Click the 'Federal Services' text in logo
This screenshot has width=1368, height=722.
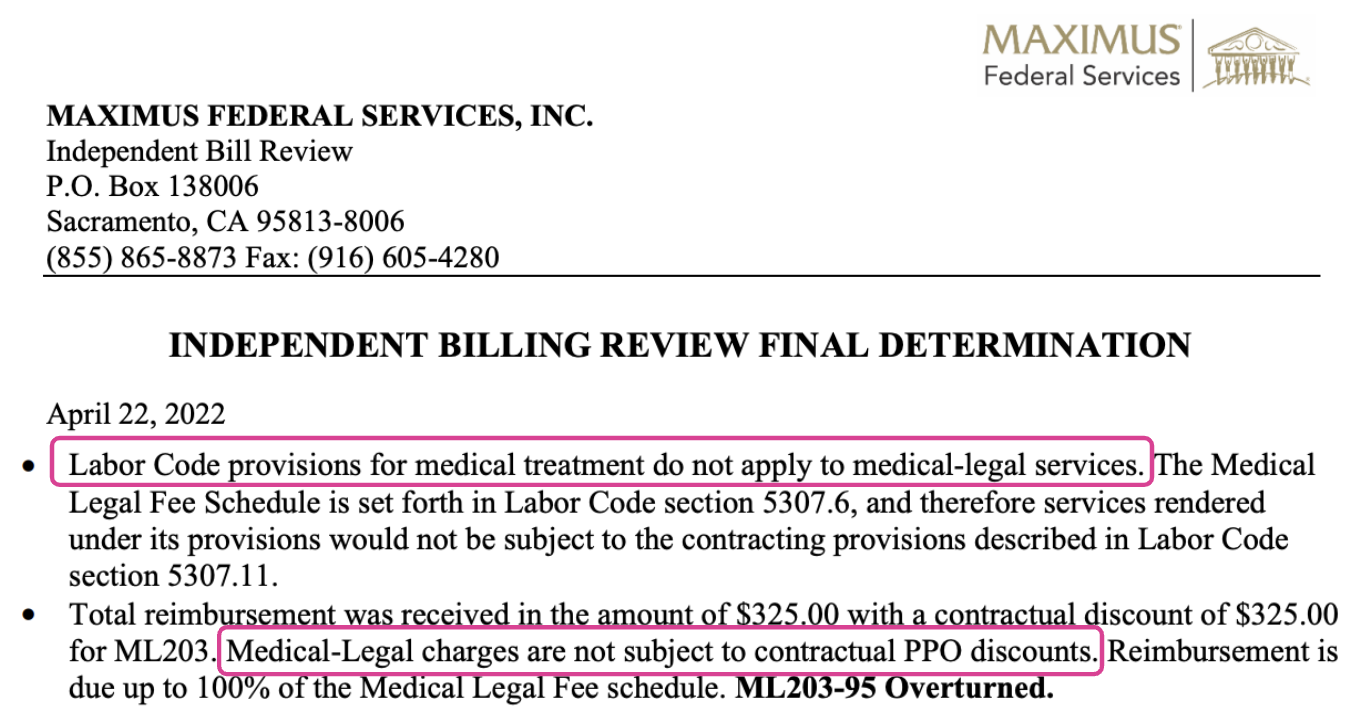[1082, 76]
